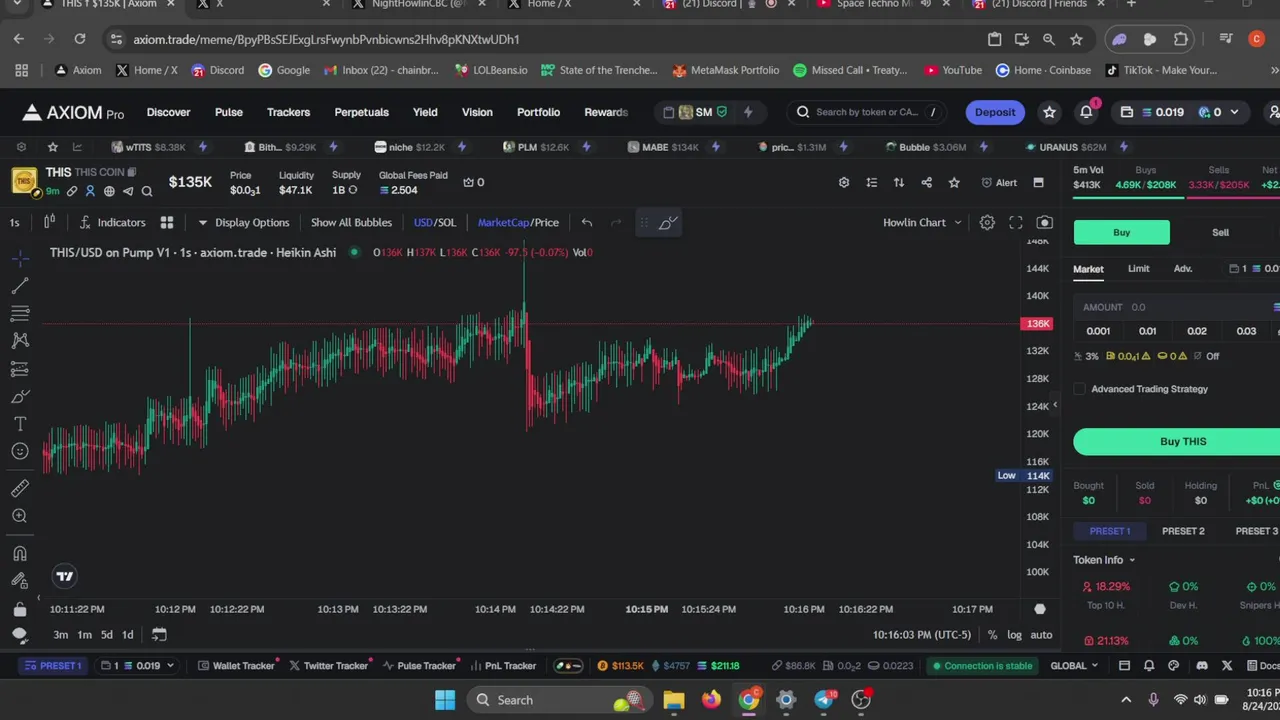Switch to the Sell tab
Image resolution: width=1280 pixels, height=720 pixels.
(1220, 232)
